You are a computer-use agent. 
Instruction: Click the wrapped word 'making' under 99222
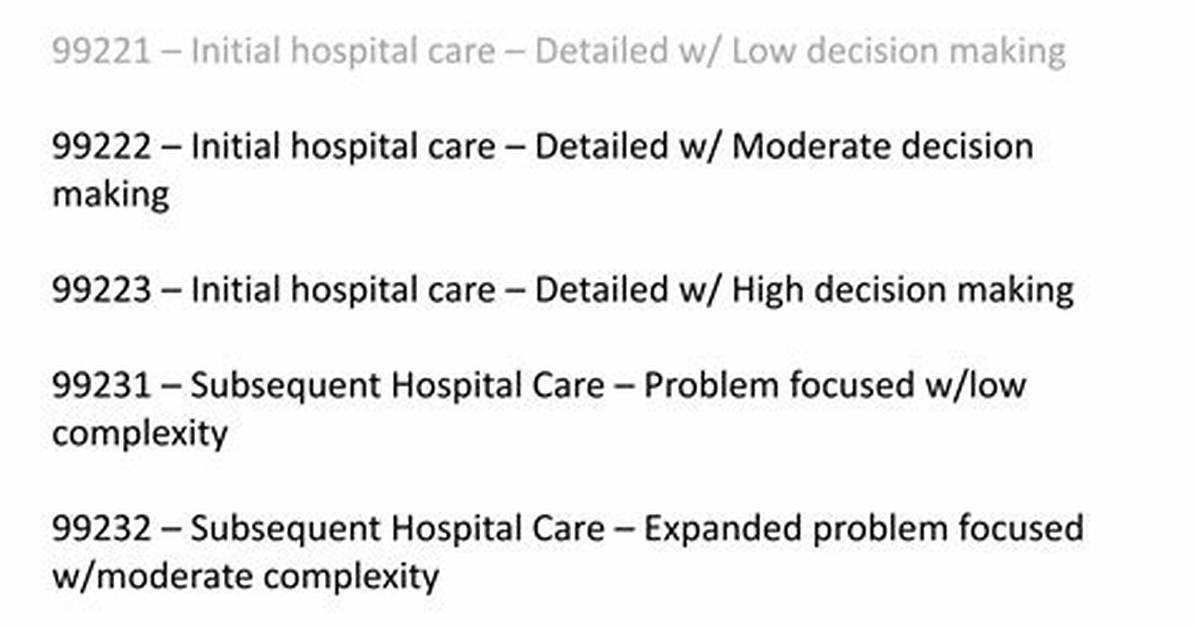pos(111,195)
